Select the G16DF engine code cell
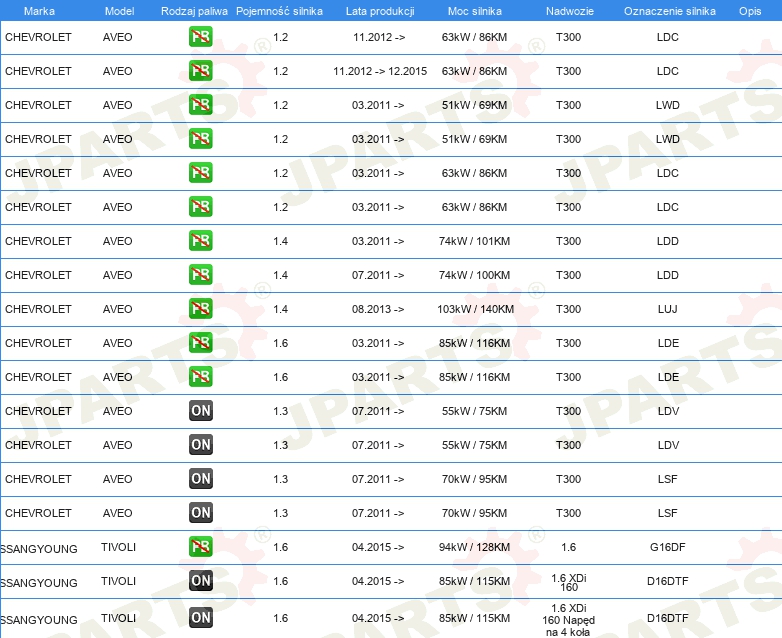 tap(667, 547)
